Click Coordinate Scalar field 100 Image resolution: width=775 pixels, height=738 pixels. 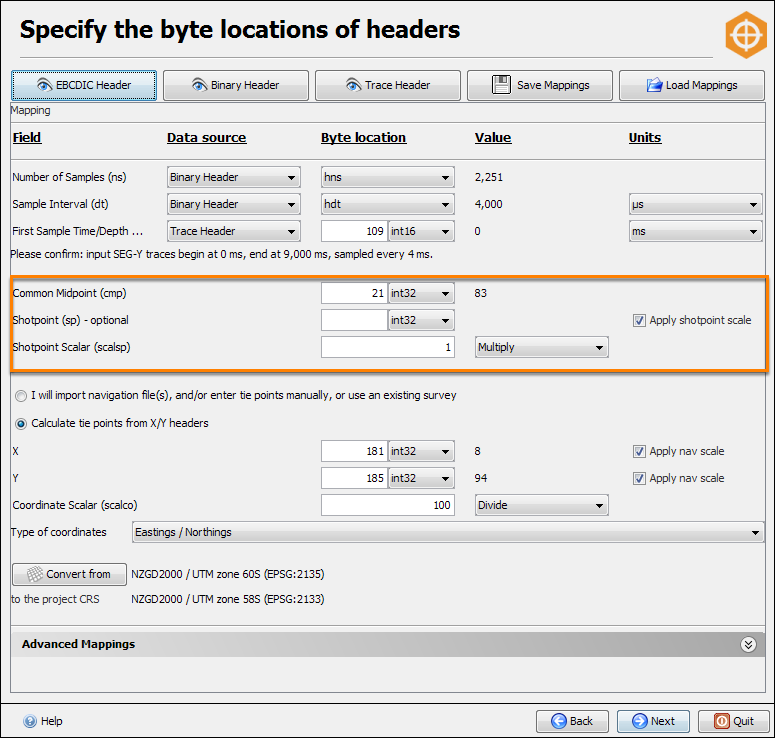point(388,505)
